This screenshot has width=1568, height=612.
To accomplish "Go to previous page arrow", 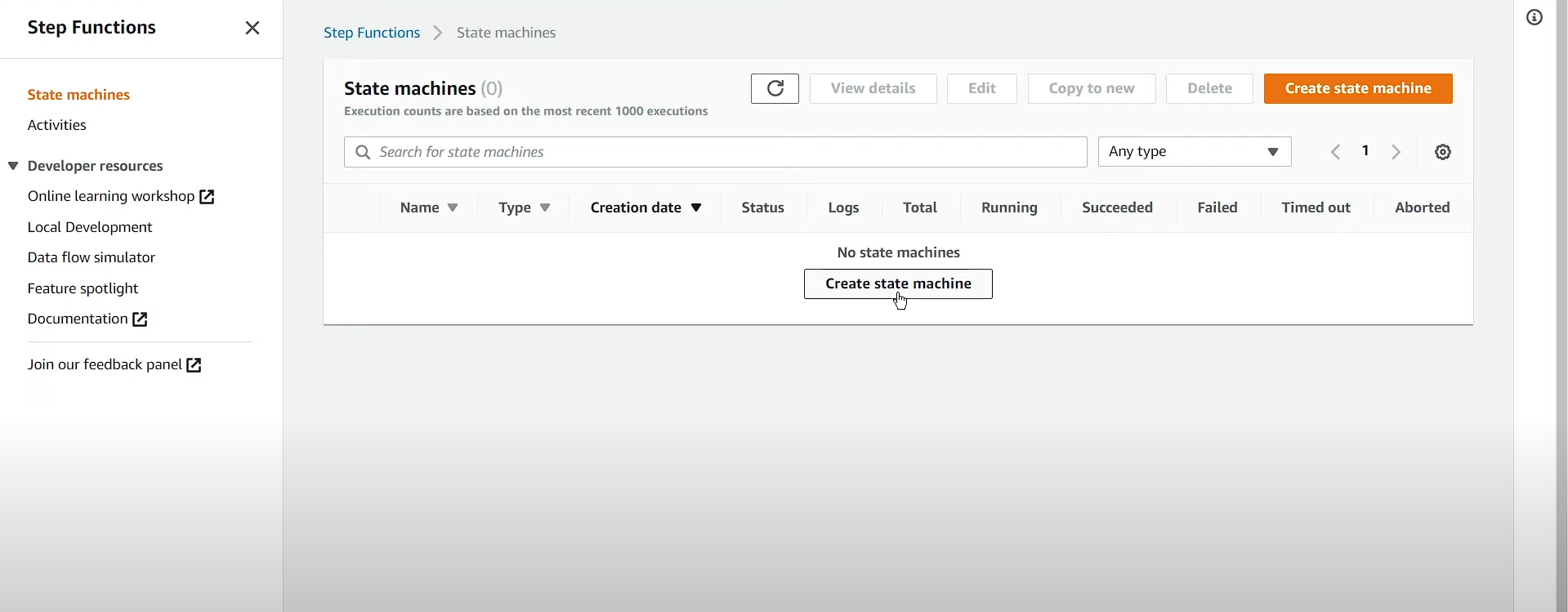I will [1335, 152].
